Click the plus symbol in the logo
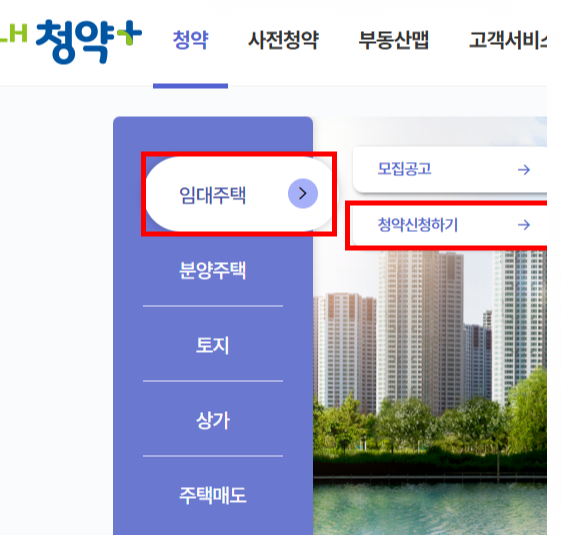This screenshot has height=535, width=562. [x=129, y=33]
